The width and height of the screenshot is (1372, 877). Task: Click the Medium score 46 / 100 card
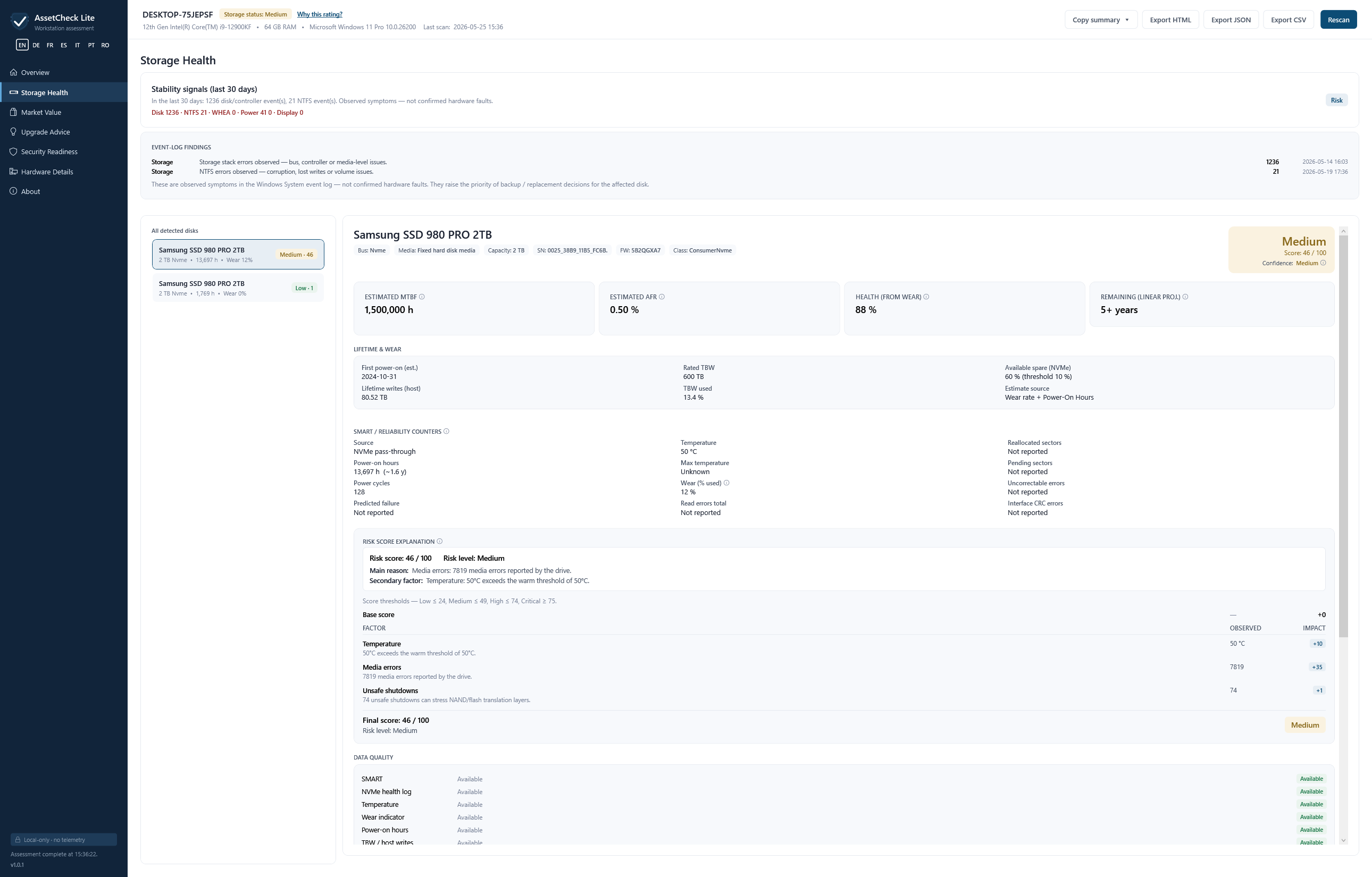[x=1281, y=250]
